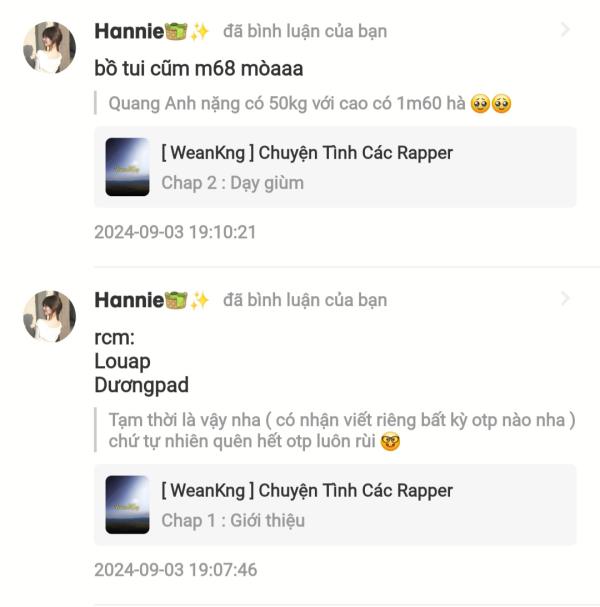Image resolution: width=600 pixels, height=607 pixels.
Task: Click the timestamp 2024-09-03 19:07:46
Action: coord(175,570)
